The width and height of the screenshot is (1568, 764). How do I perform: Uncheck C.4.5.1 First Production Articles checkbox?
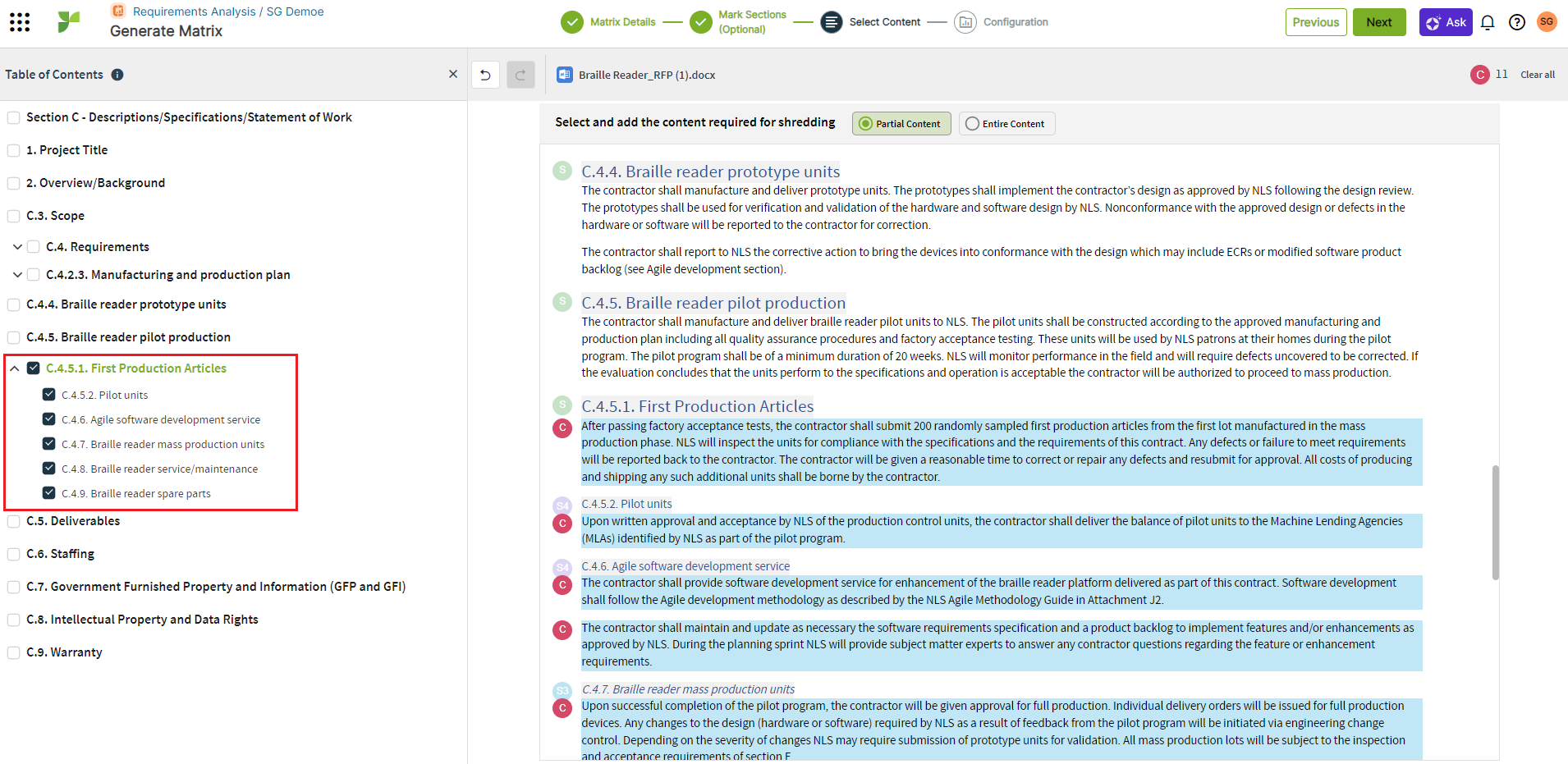coord(34,368)
